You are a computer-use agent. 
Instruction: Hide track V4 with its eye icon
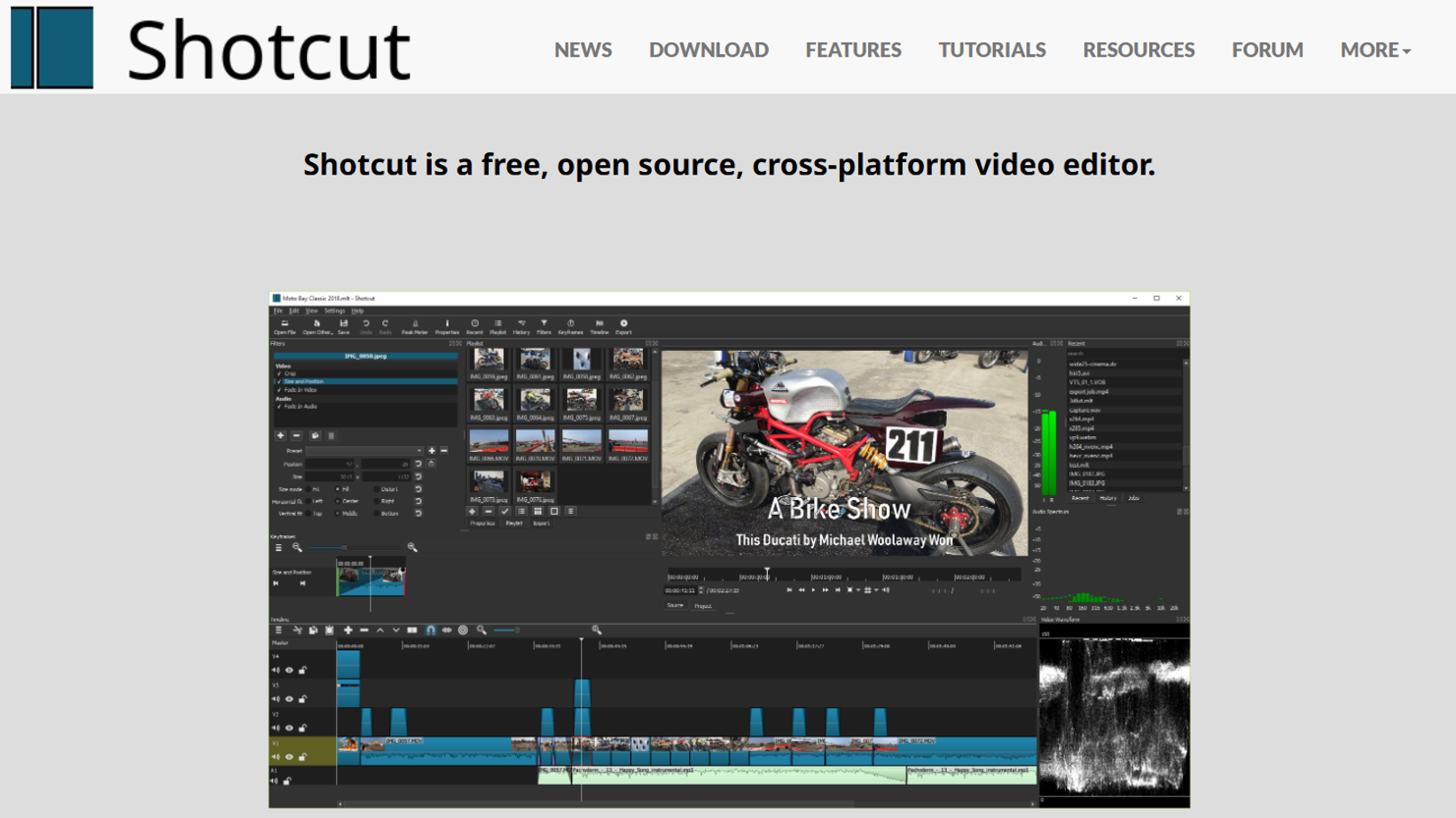click(x=289, y=671)
